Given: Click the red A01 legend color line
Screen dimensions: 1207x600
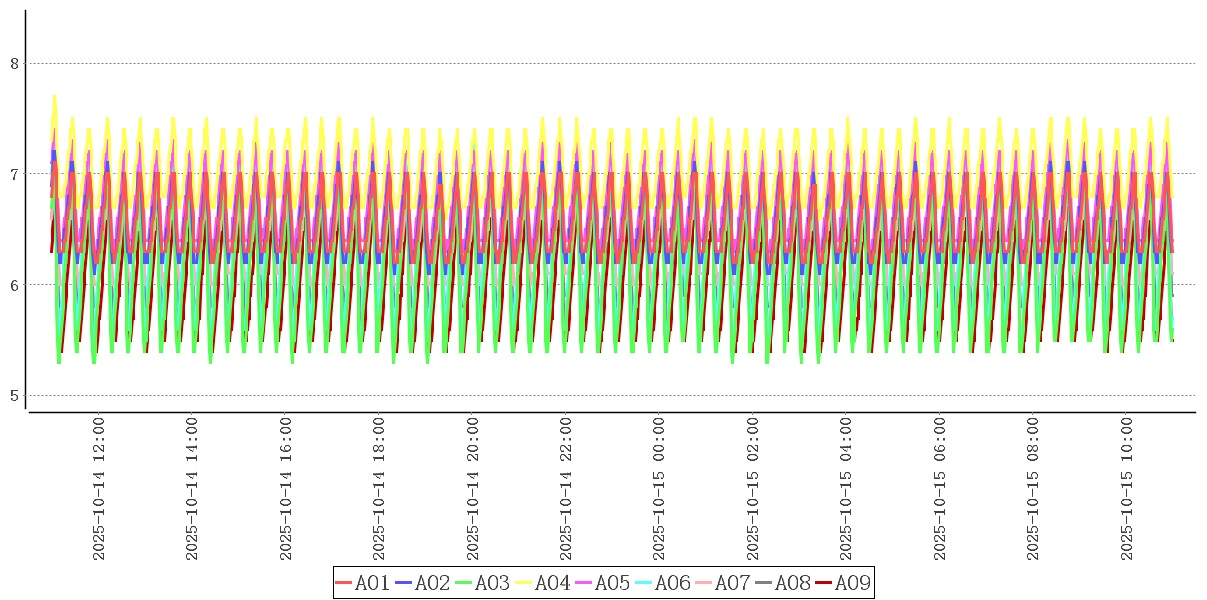Looking at the screenshot, I should click(344, 583).
